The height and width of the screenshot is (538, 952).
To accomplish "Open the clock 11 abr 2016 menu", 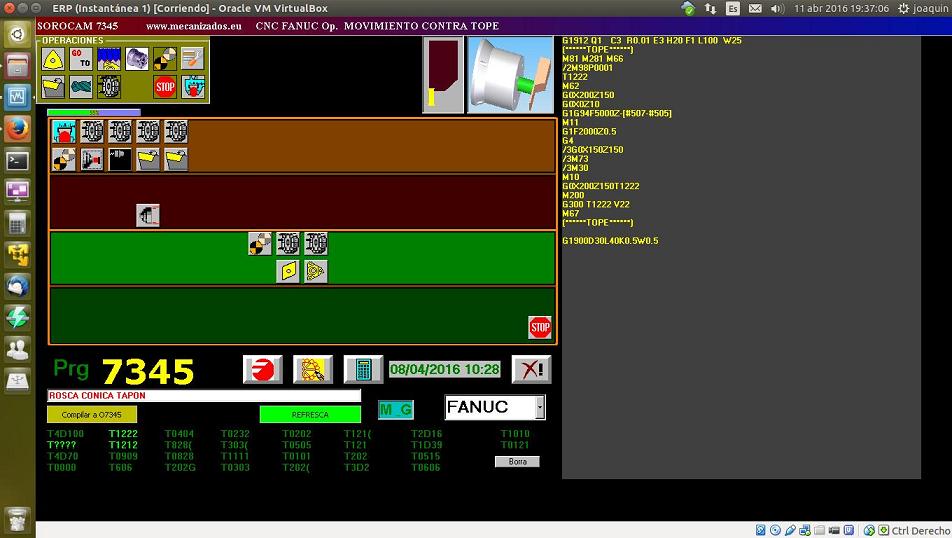I will click(842, 9).
